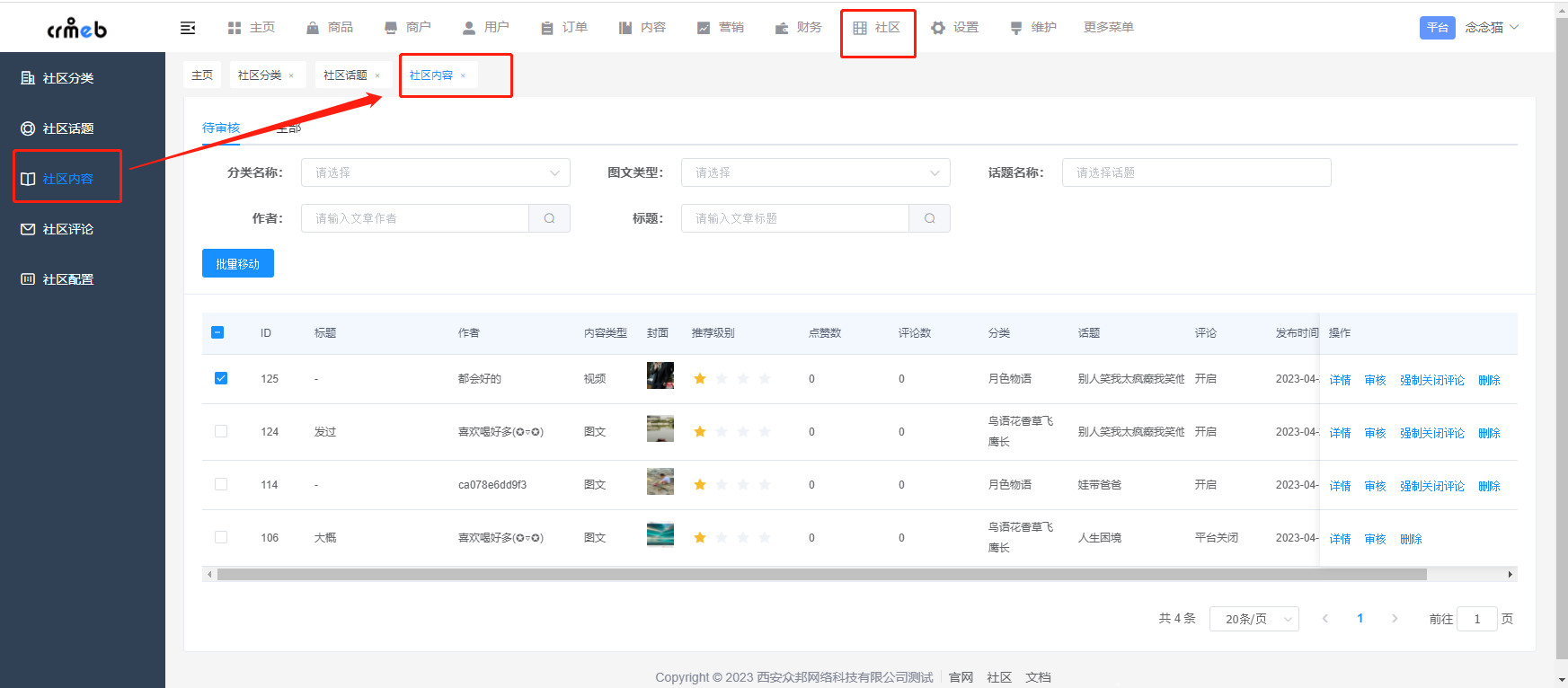Open 详情 details for row 106
This screenshot has width=1568, height=688.
tap(1341, 539)
